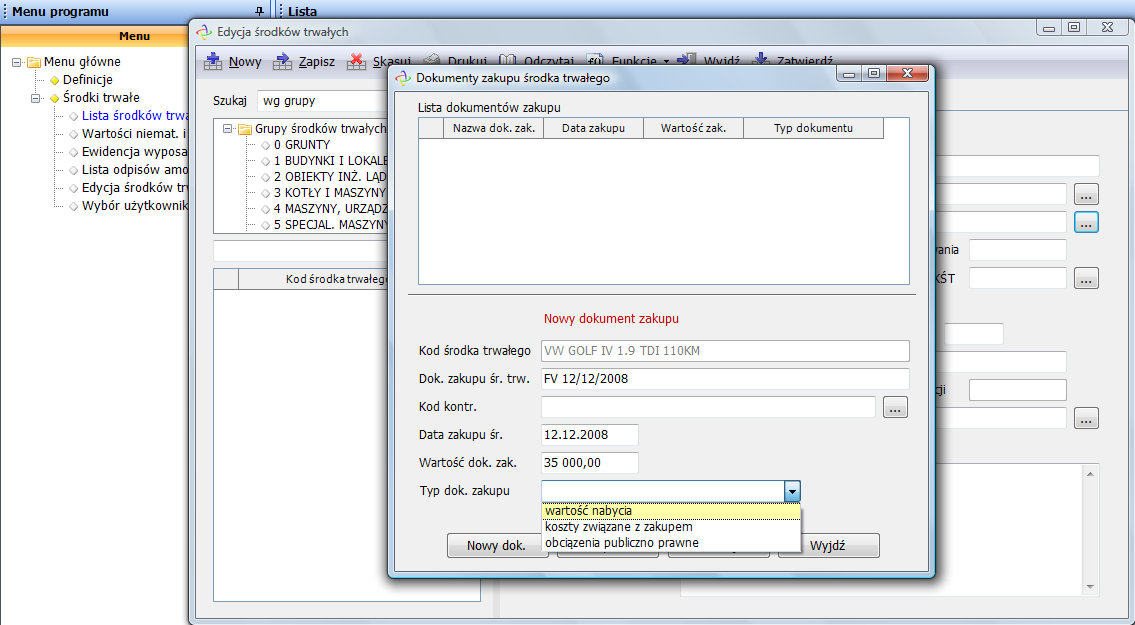Click scroll up arrow in the notes text area
1135x625 pixels.
(1090, 473)
